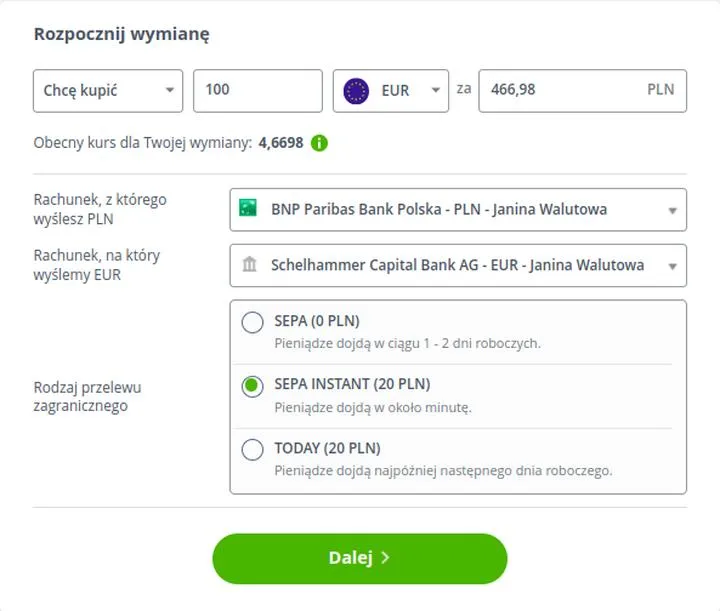
Task: Select the SEPA (0 PLN) transfer option
Action: [253, 322]
